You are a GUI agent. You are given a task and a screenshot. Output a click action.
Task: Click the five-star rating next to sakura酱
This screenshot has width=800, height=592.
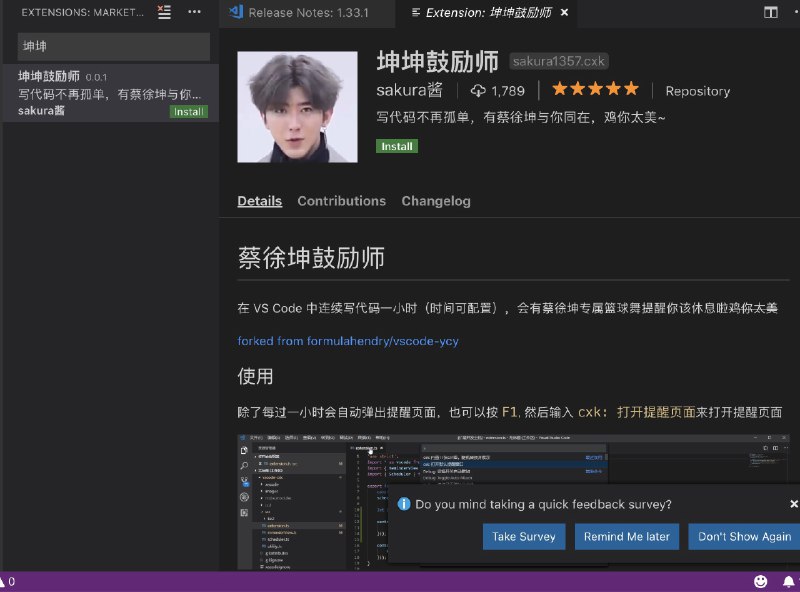click(x=594, y=89)
